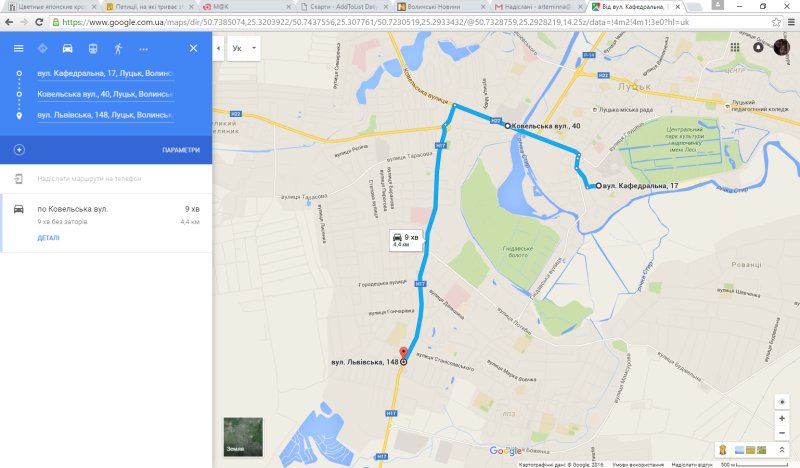The width and height of the screenshot is (800, 468).
Task: Close the directions panel with X
Action: click(193, 48)
